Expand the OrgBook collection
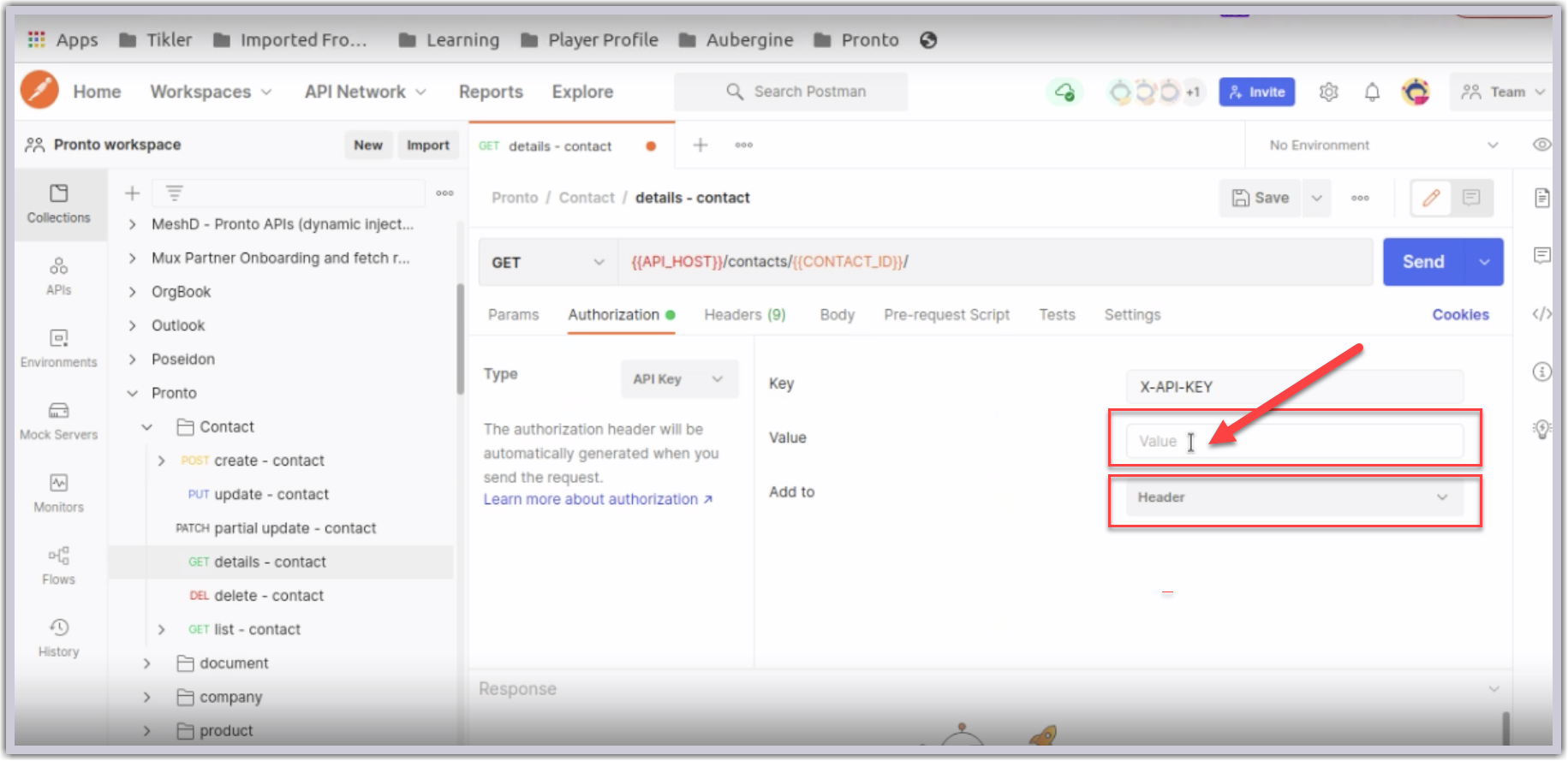1568x761 pixels. tap(132, 292)
